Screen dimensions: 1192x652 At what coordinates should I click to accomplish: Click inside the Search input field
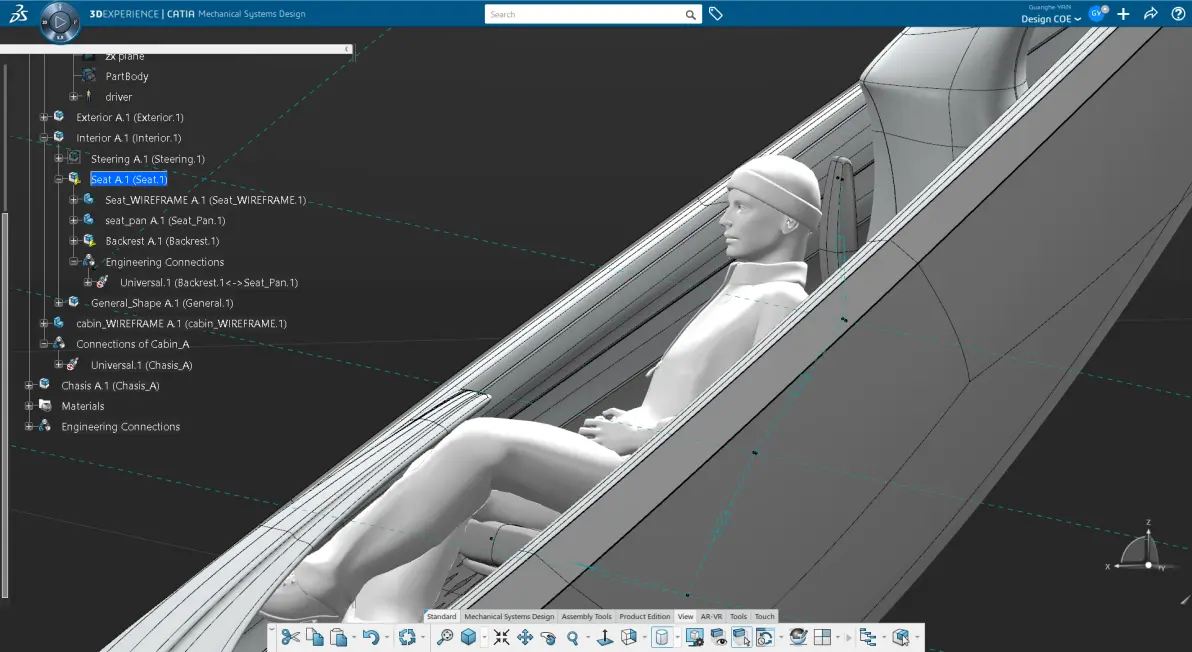[x=584, y=14]
